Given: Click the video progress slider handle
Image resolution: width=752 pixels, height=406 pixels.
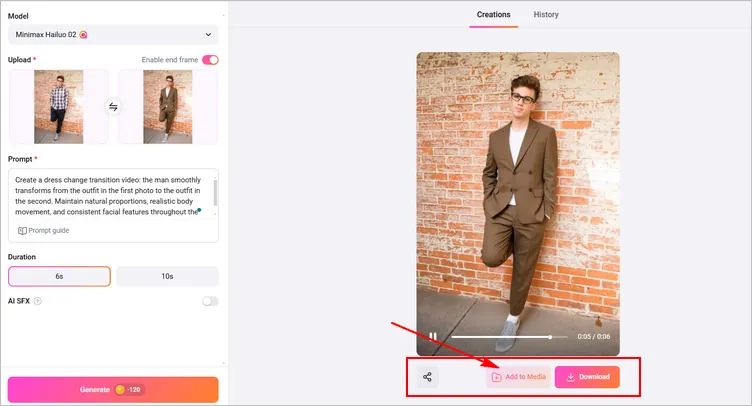Looking at the screenshot, I should click(551, 337).
